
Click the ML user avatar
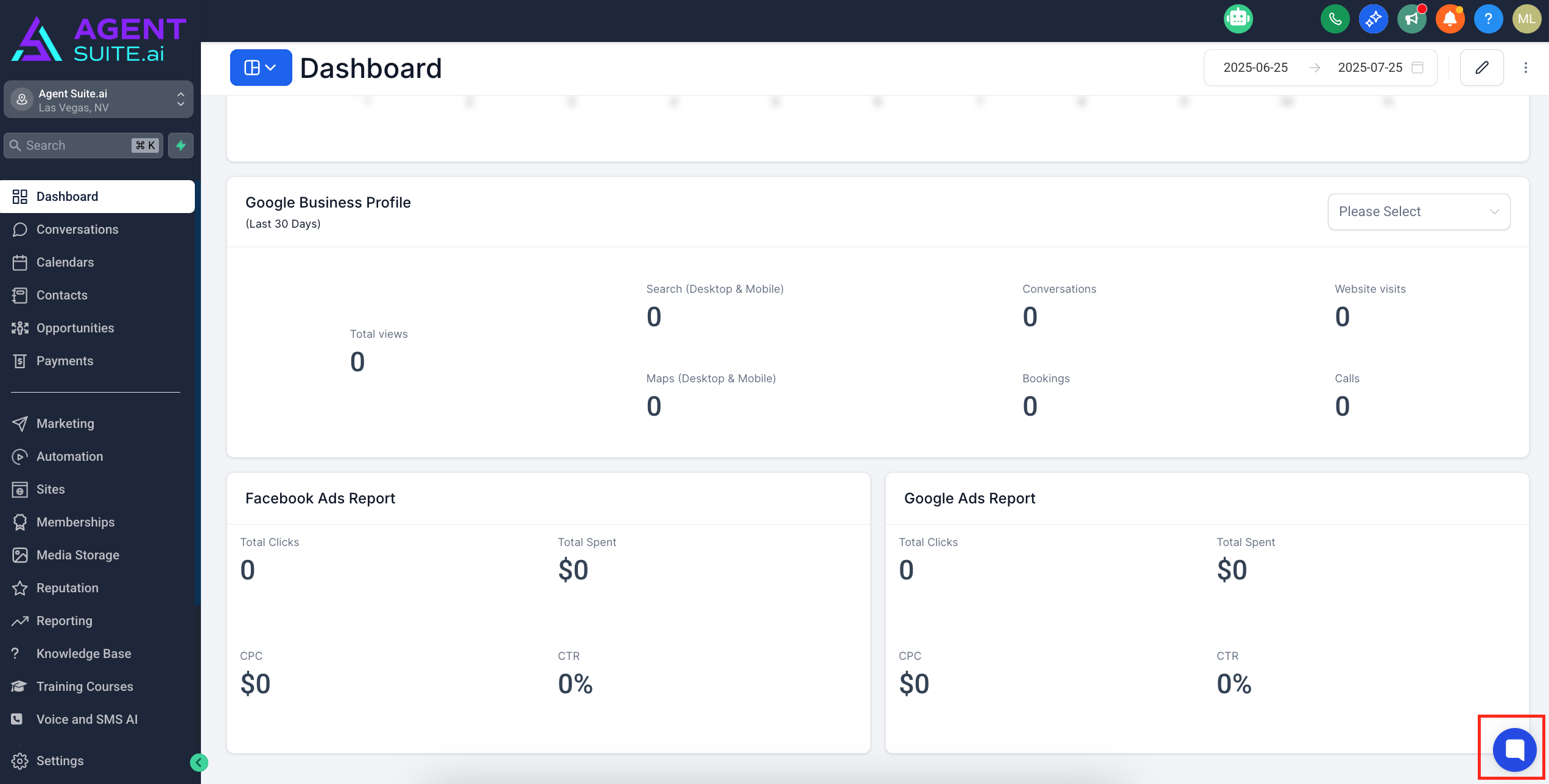[1526, 19]
